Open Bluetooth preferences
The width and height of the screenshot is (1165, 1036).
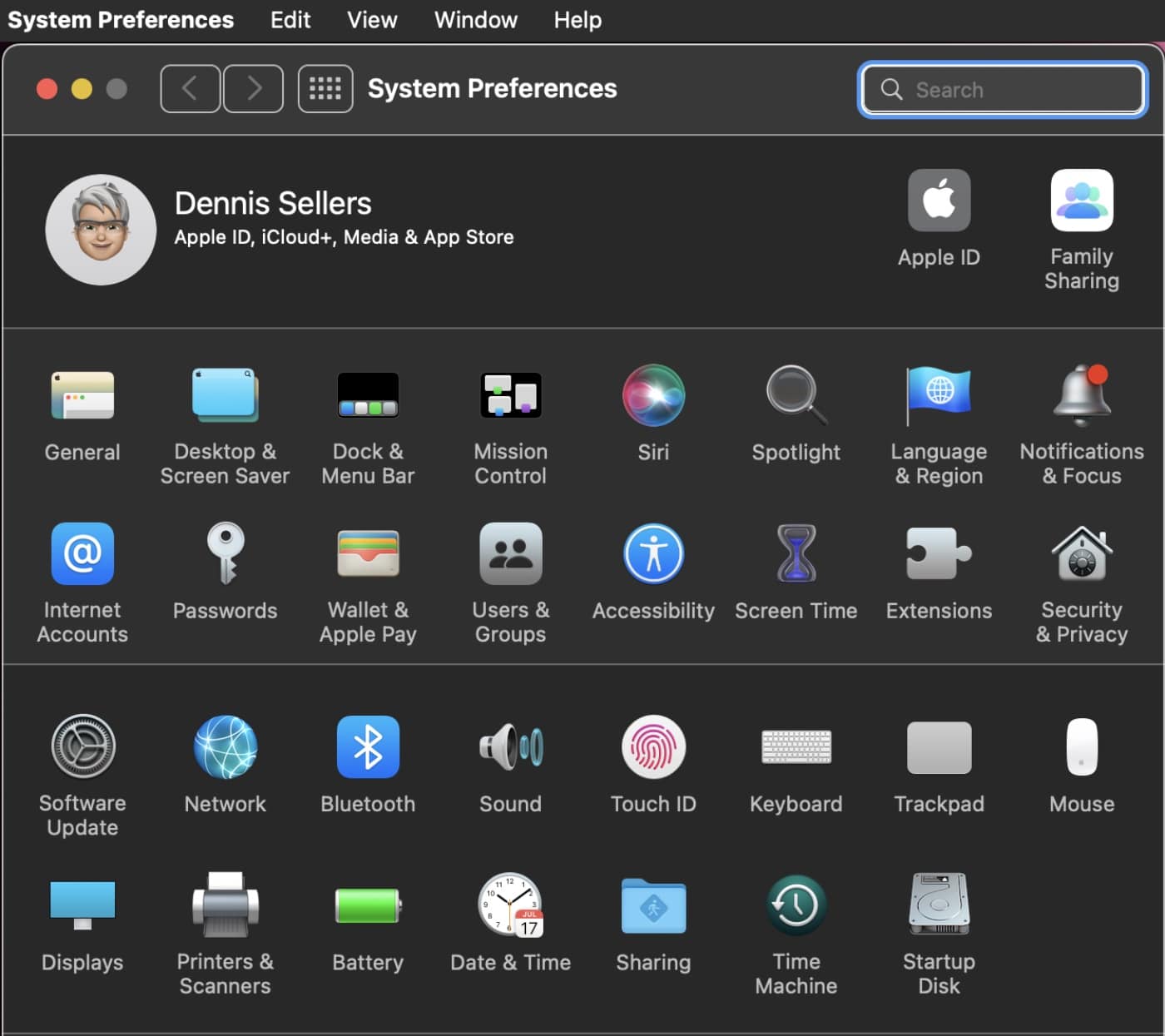(368, 746)
